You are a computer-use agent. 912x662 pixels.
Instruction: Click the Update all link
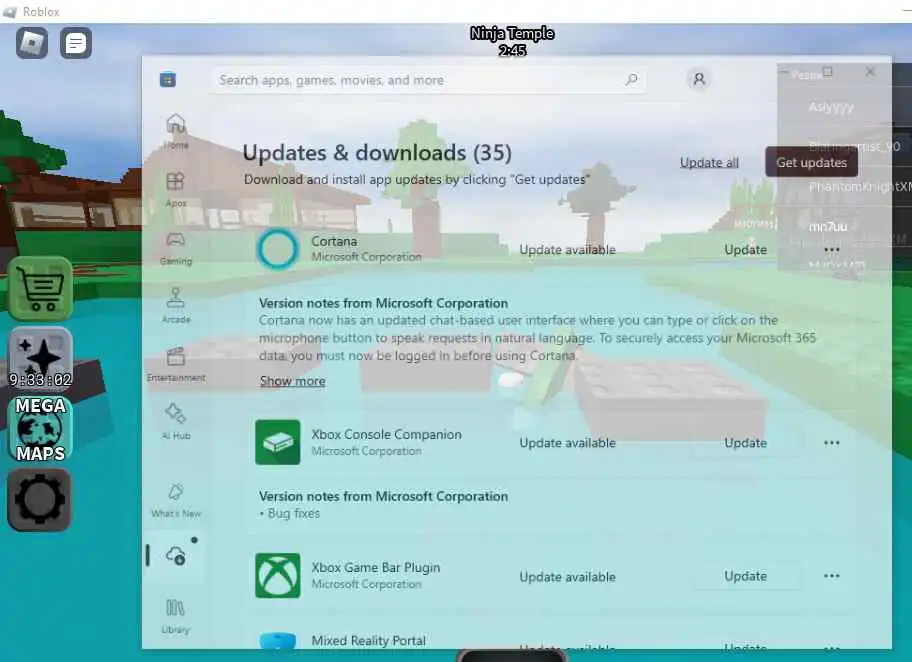tap(709, 162)
